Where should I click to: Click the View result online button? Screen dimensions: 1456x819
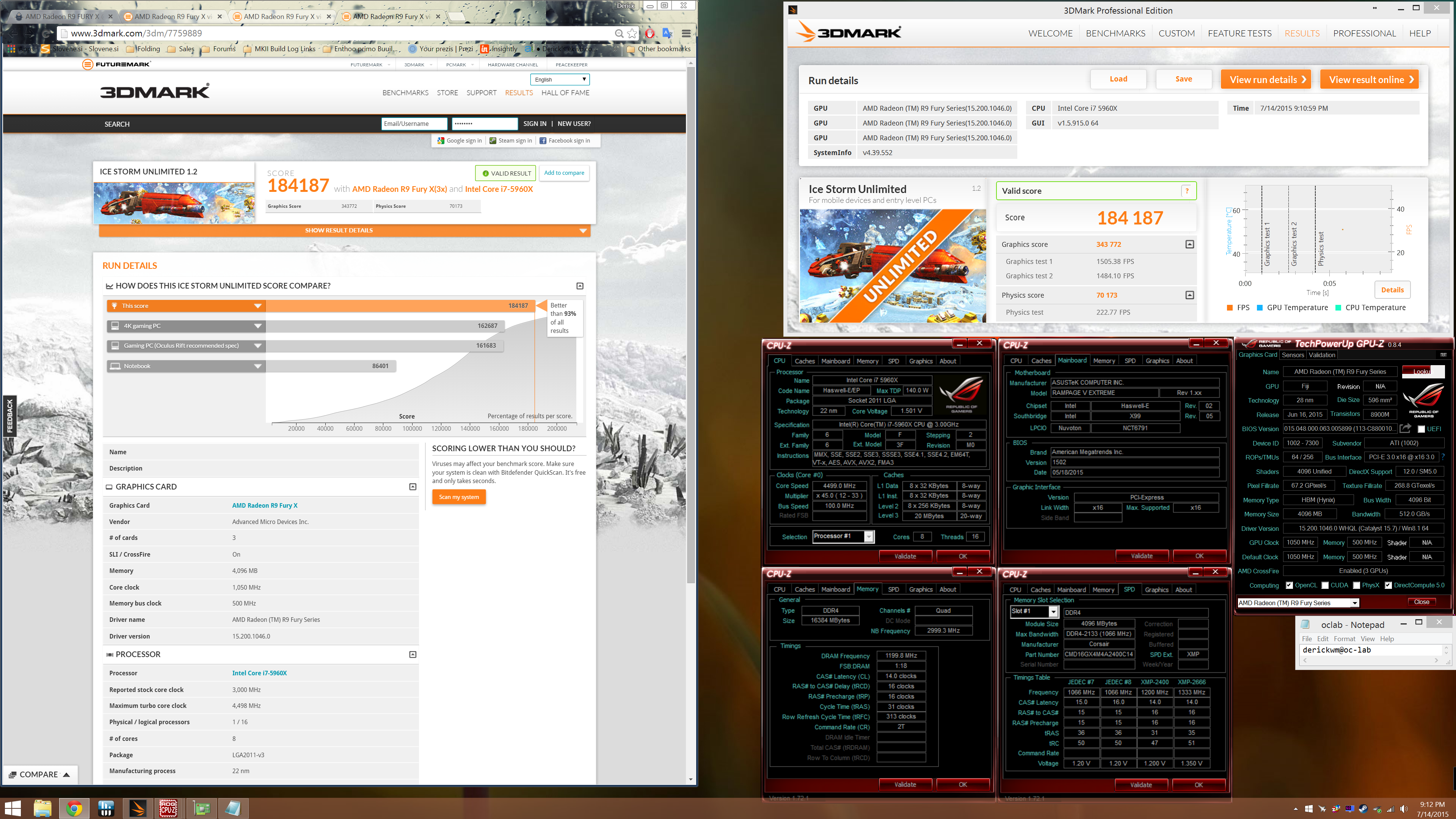(1370, 80)
